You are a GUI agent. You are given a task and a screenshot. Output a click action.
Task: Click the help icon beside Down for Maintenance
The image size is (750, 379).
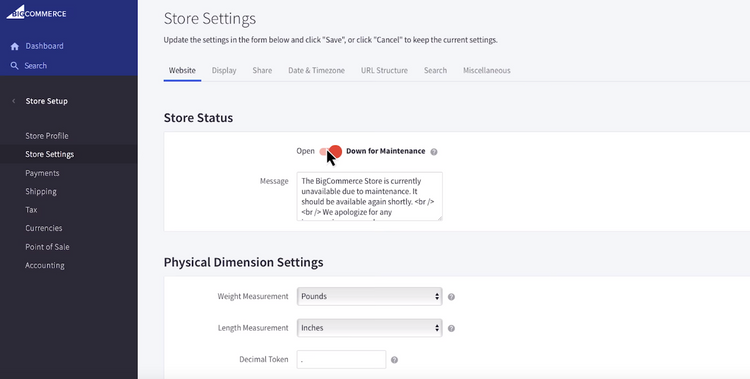[434, 152]
